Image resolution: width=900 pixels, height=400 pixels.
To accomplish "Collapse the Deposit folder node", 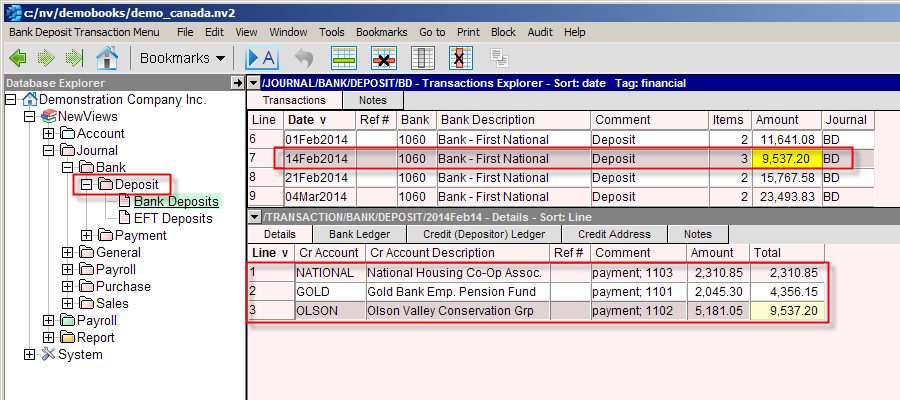I will coord(86,185).
